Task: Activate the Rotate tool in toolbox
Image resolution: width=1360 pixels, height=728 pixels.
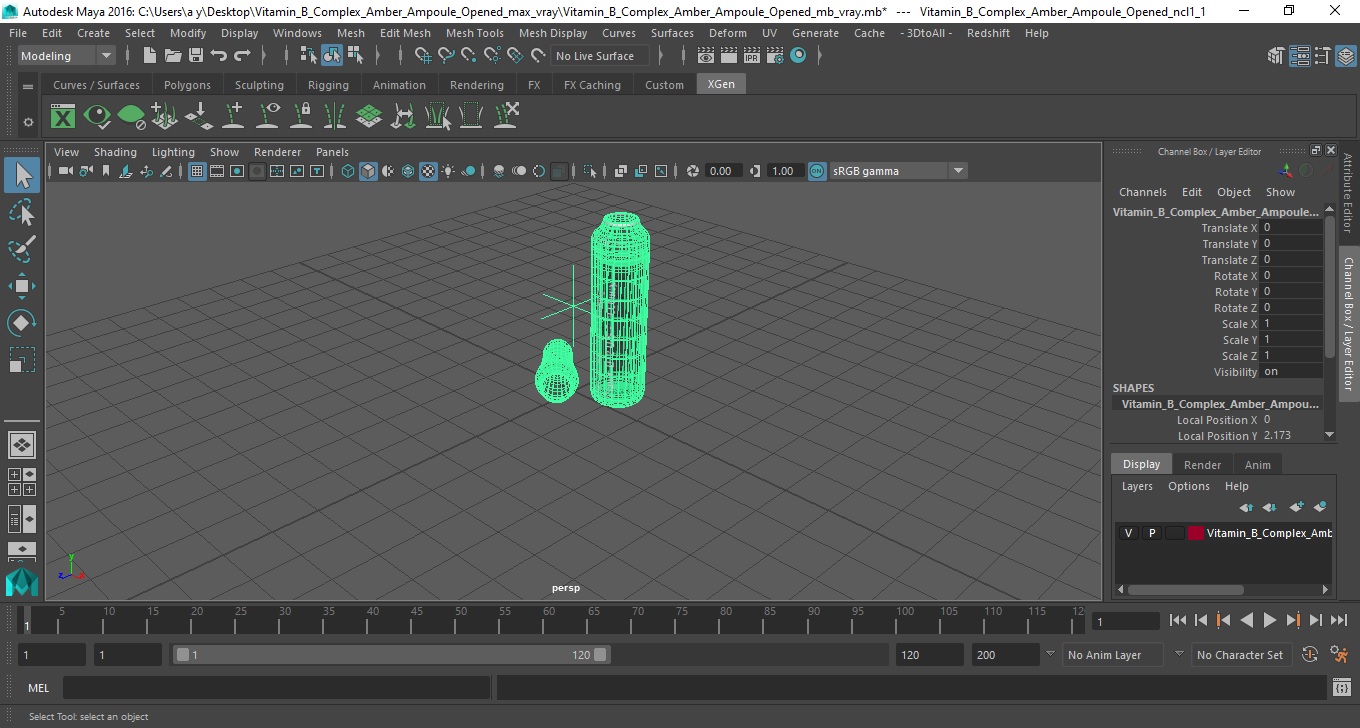Action: pos(22,323)
